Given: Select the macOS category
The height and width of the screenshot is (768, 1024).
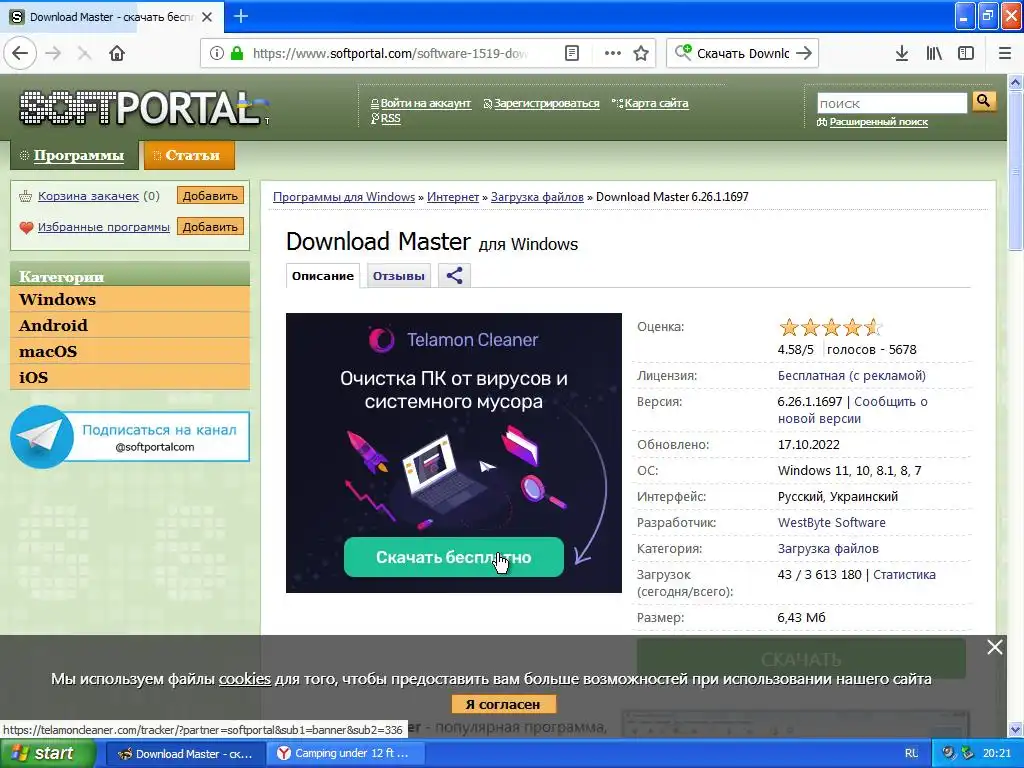Looking at the screenshot, I should pyautogui.click(x=130, y=351).
